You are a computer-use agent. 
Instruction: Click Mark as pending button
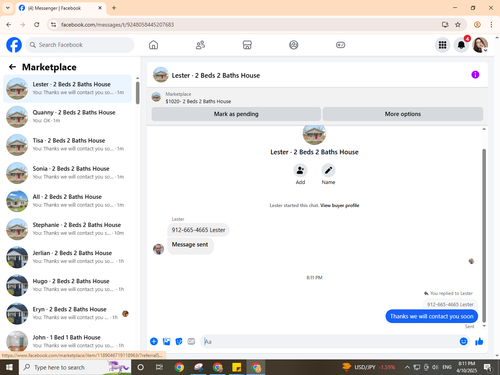(236, 114)
